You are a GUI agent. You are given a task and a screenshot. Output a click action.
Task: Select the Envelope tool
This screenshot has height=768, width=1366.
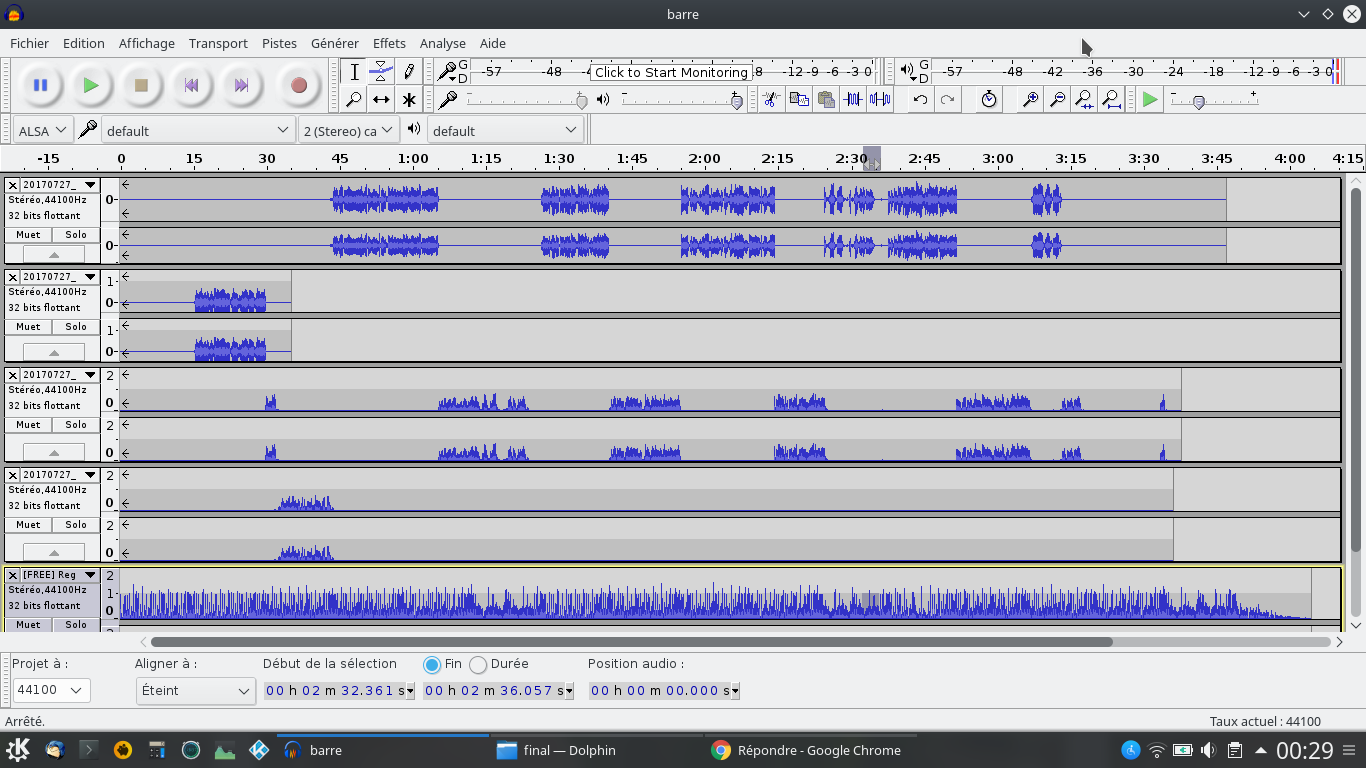381,72
